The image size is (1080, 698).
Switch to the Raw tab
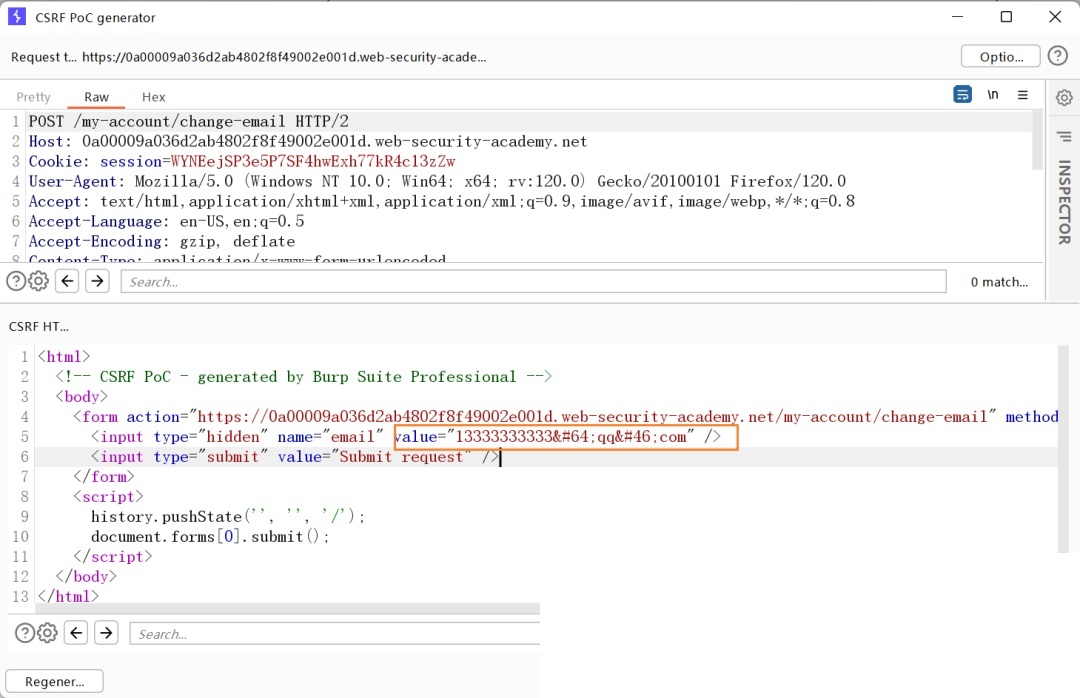click(96, 97)
